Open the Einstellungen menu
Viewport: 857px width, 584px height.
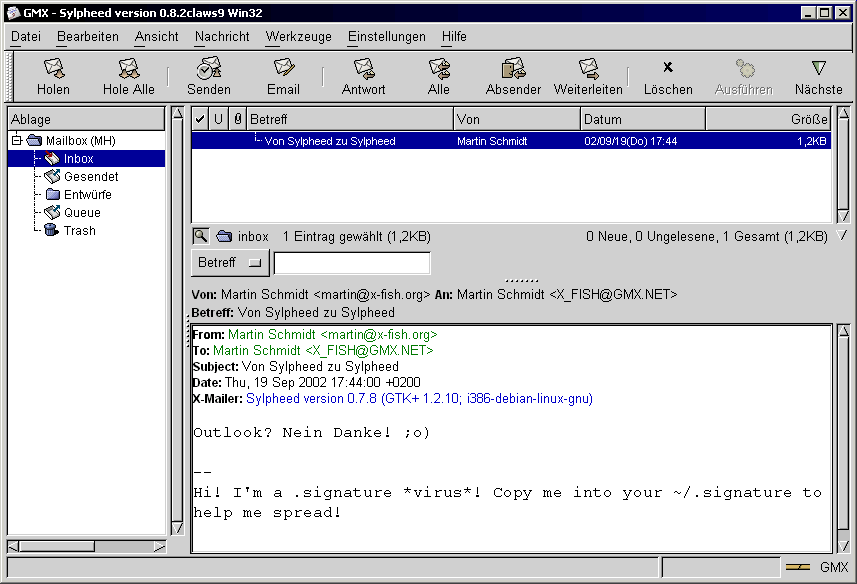[x=386, y=37]
